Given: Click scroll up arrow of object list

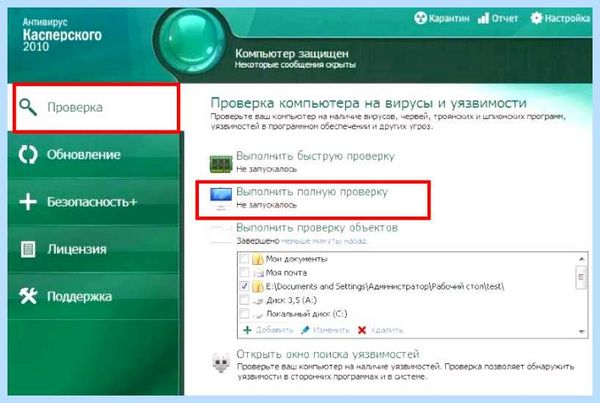Looking at the screenshot, I should tap(581, 259).
